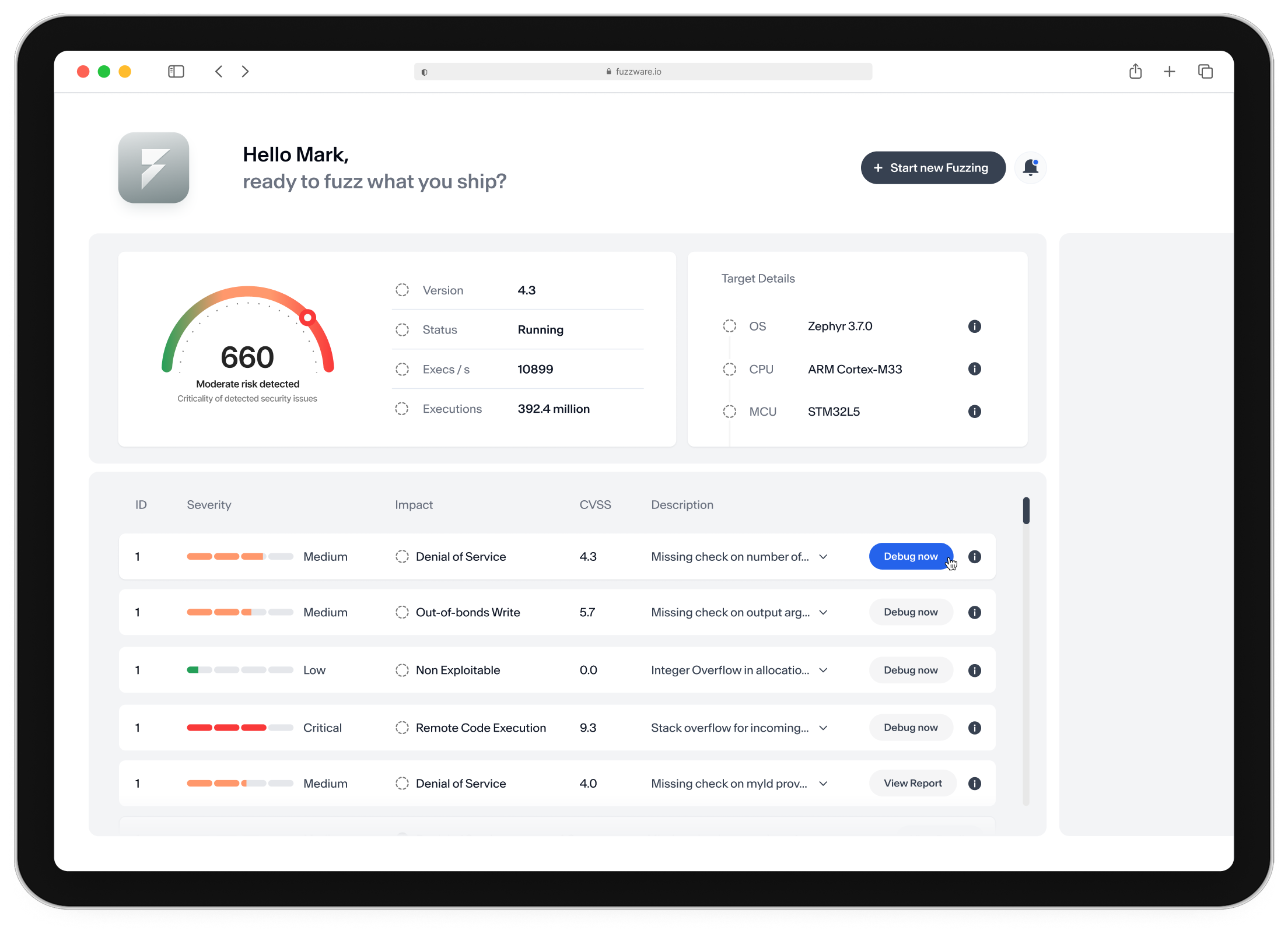This screenshot has height=934, width=1288.
Task: Sort by the Severity column header
Action: pos(209,505)
